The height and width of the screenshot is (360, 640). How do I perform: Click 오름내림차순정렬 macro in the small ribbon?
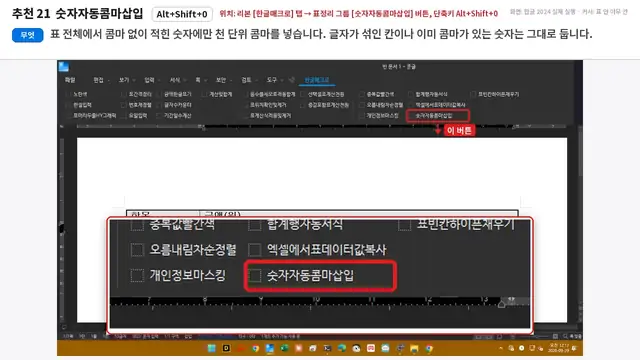click(381, 105)
